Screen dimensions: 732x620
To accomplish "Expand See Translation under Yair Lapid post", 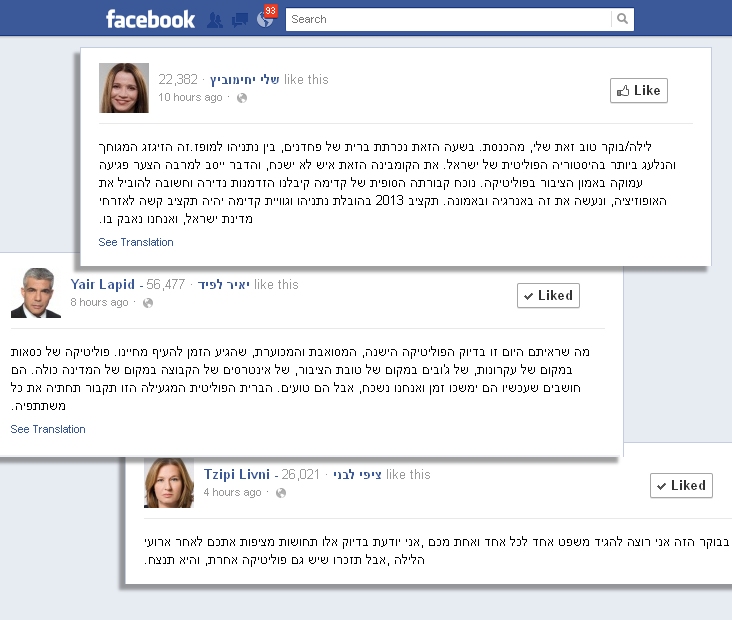I will [48, 429].
